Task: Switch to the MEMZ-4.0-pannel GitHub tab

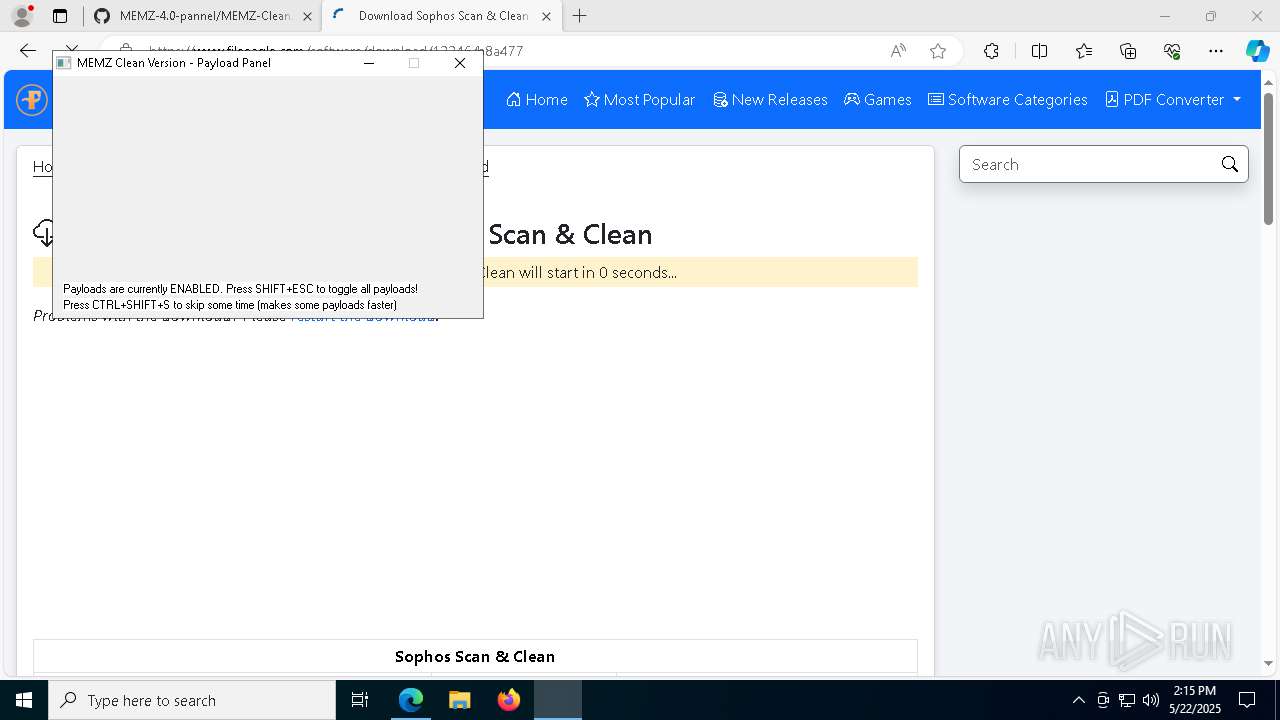Action: [x=204, y=16]
